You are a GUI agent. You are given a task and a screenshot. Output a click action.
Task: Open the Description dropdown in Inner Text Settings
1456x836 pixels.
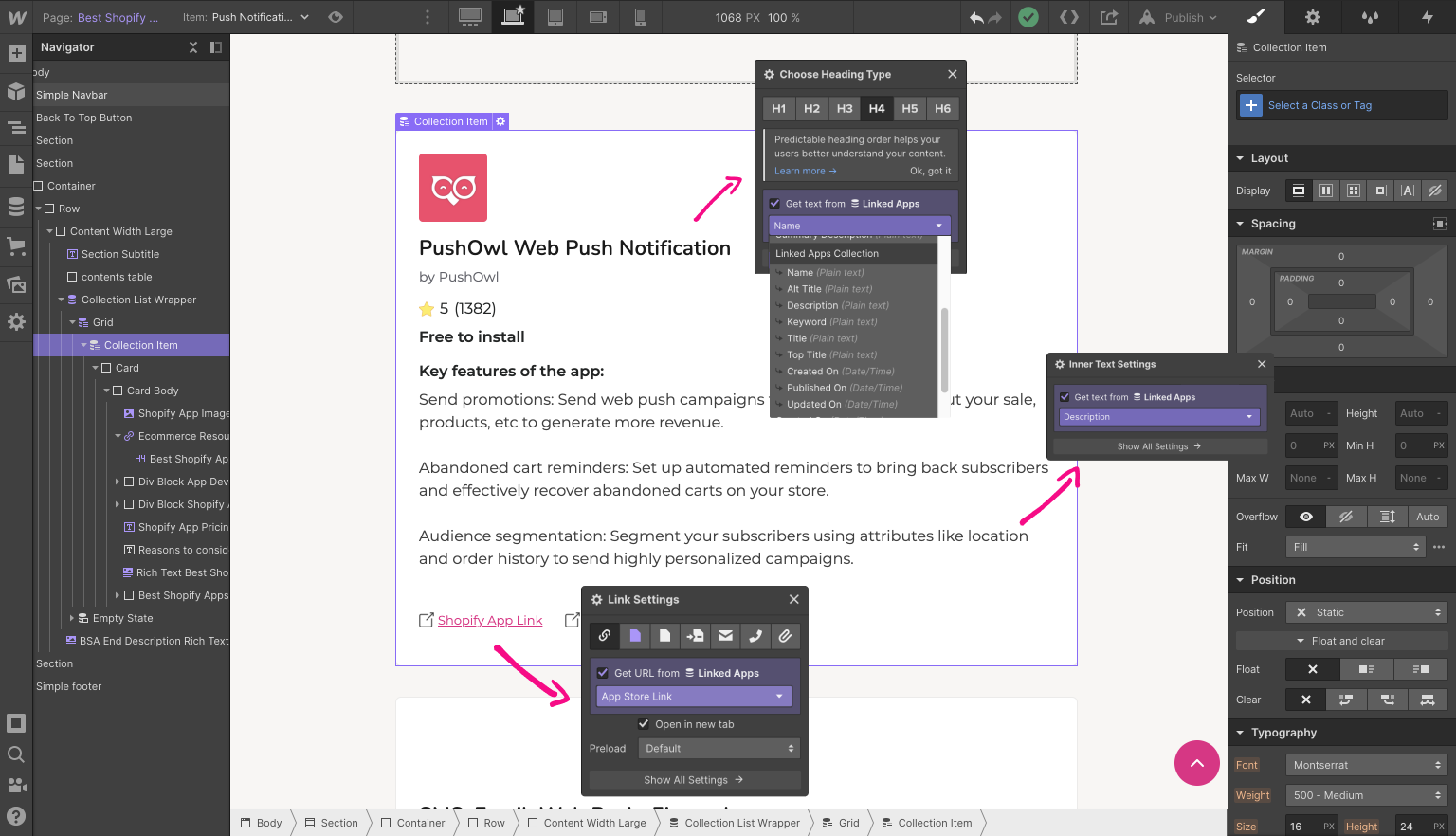point(1159,417)
